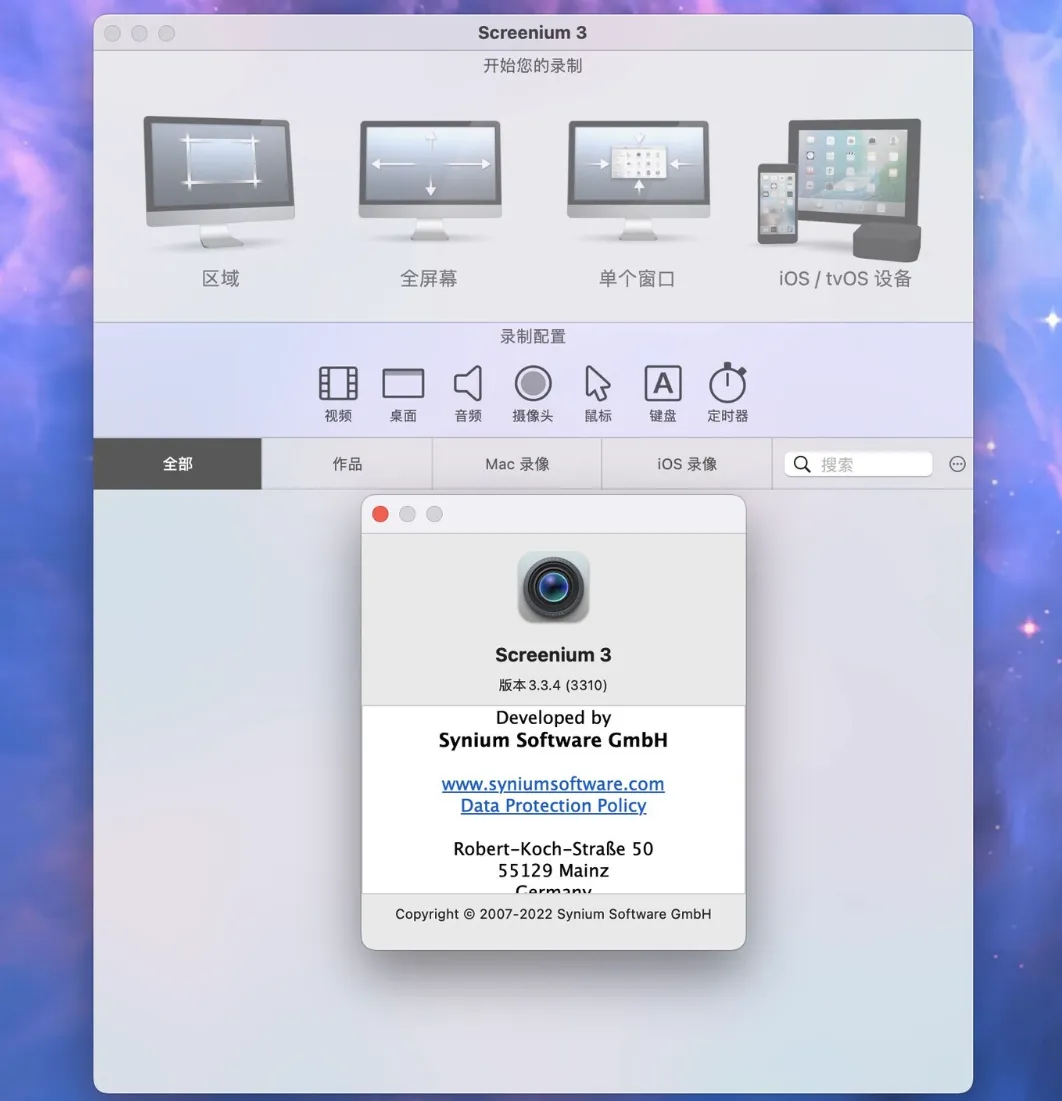Open the www.syniumsoftware.com link
Viewport: 1062px width, 1101px height.
[x=553, y=784]
